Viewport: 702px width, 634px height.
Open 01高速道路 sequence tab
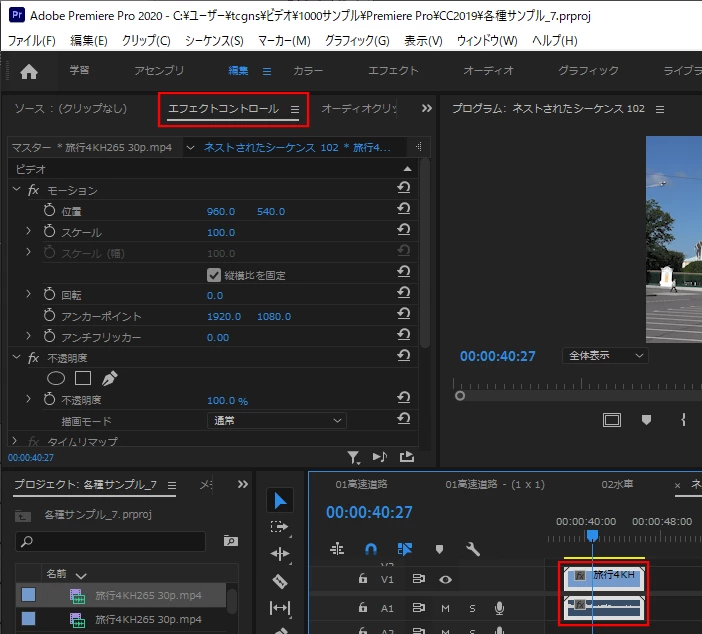click(x=361, y=484)
